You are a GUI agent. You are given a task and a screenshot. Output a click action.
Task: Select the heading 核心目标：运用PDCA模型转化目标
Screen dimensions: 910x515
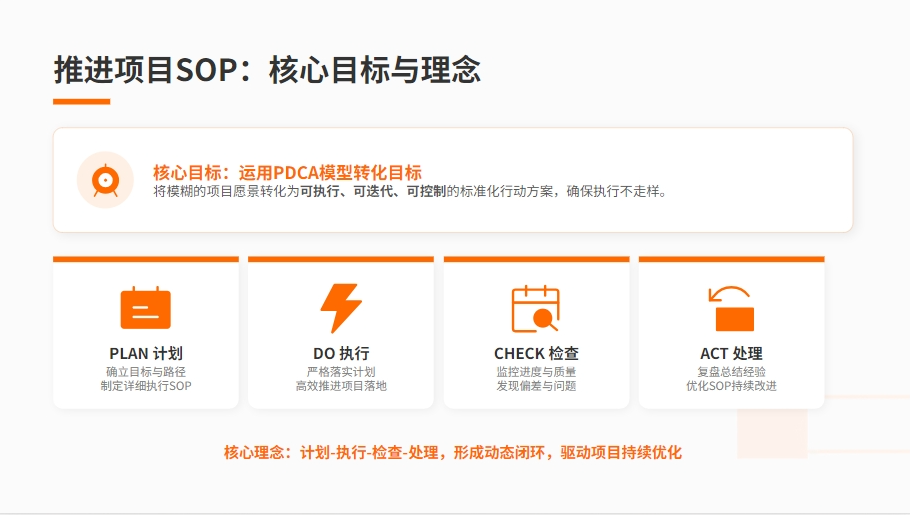pyautogui.click(x=287, y=172)
